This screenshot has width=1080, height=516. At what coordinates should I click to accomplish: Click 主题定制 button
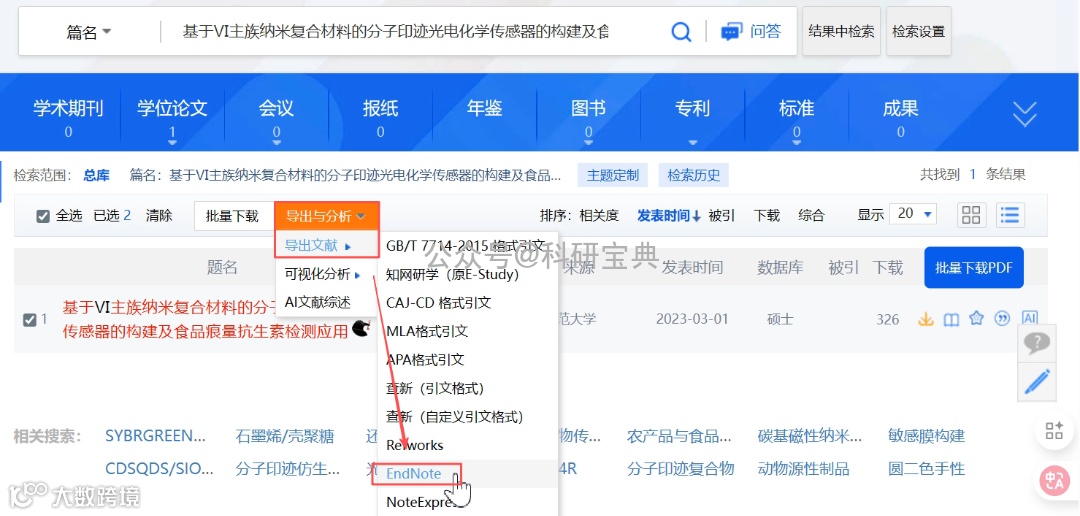click(x=612, y=175)
